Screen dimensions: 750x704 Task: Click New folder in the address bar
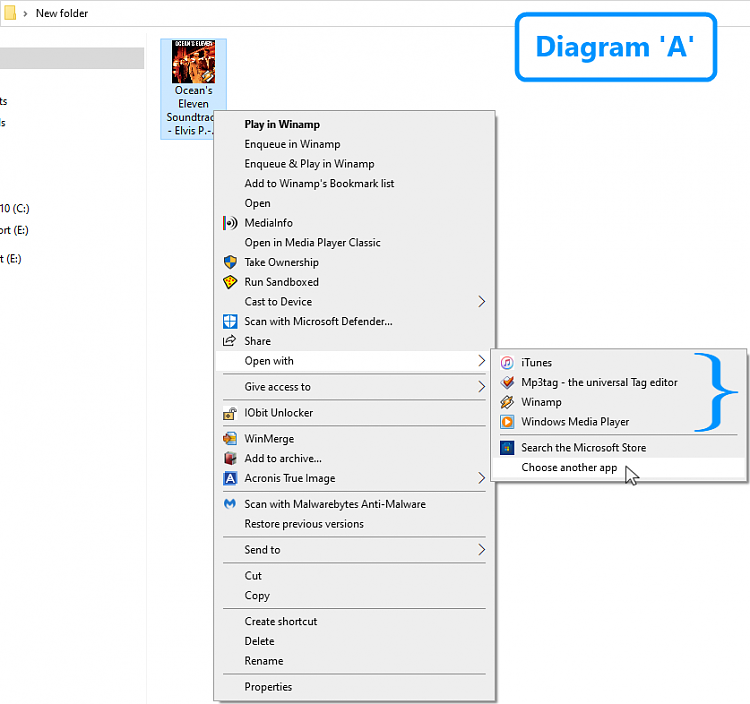pyautogui.click(x=62, y=13)
